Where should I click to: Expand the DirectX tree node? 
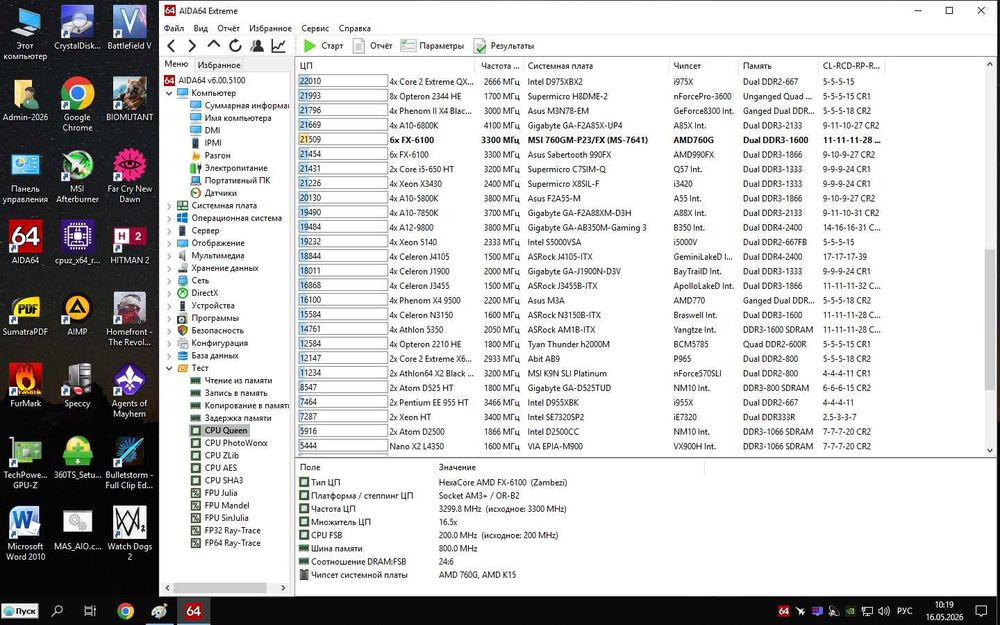pos(169,293)
